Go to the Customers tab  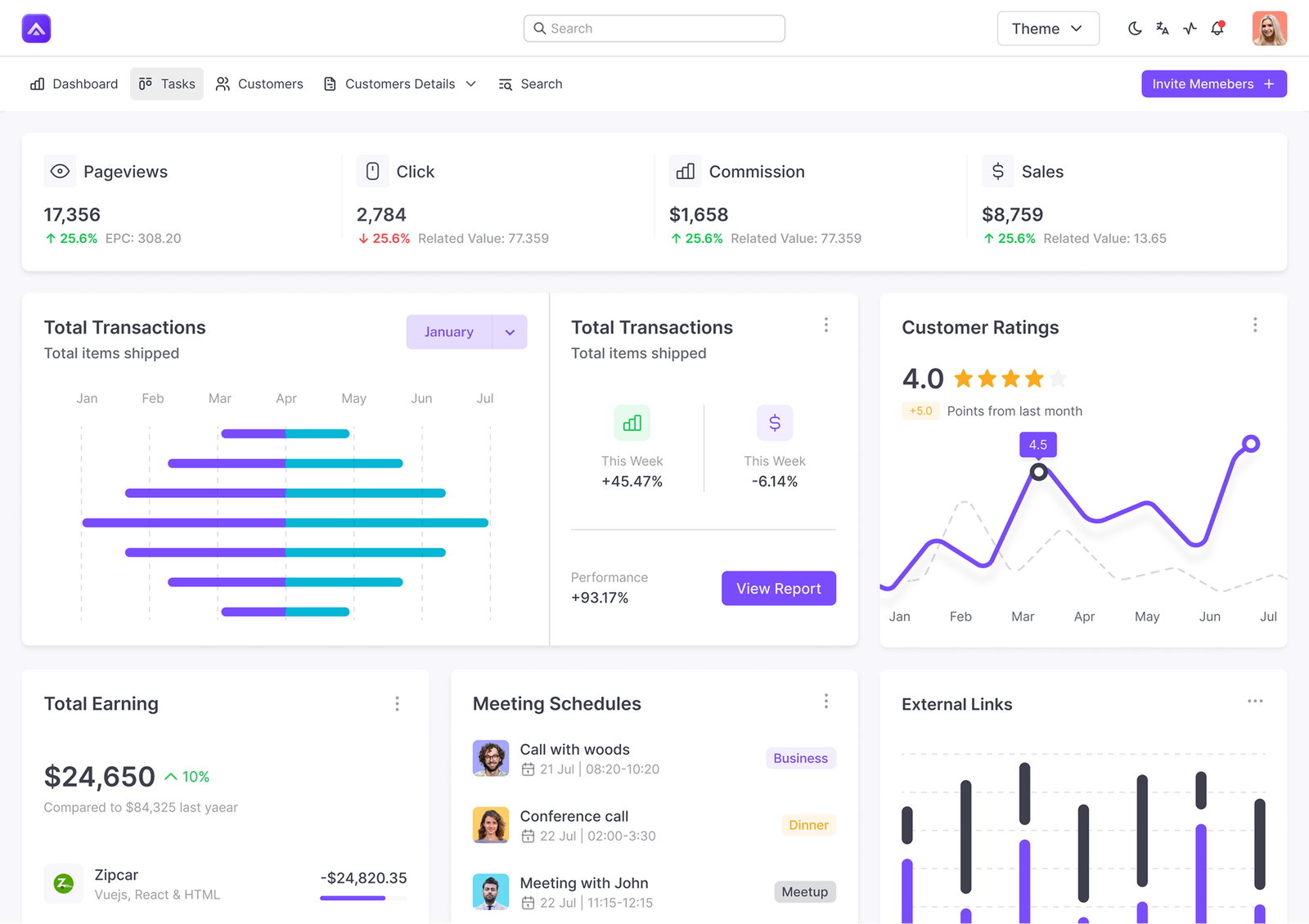(259, 84)
